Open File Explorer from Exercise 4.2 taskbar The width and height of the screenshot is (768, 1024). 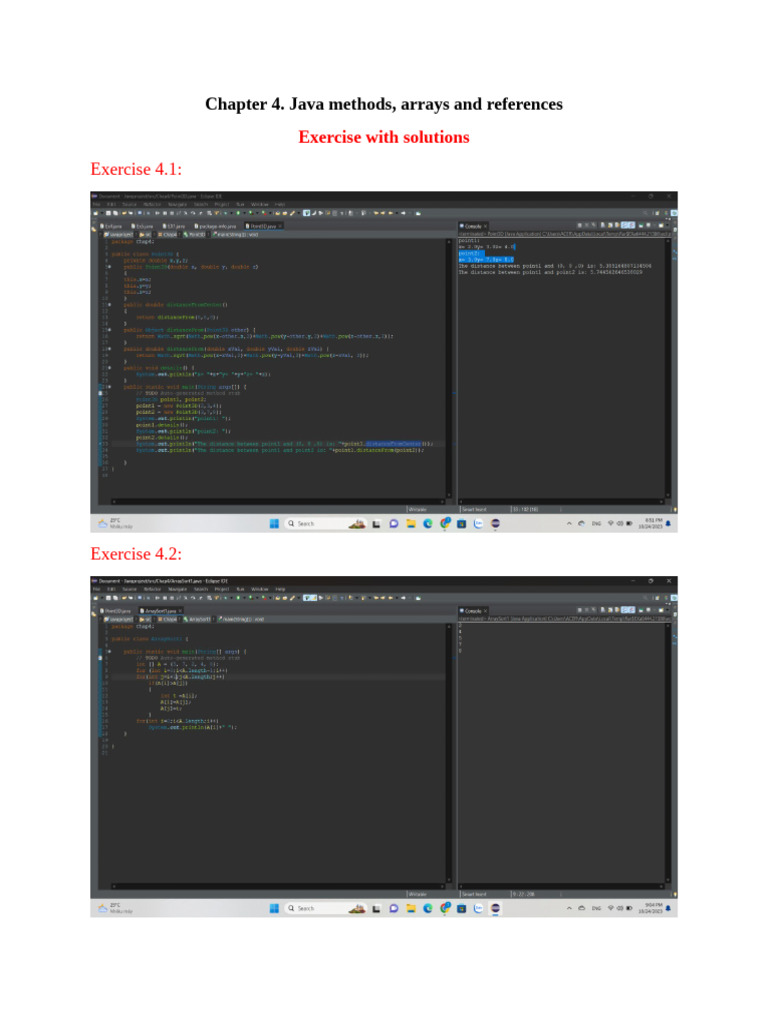tap(411, 908)
